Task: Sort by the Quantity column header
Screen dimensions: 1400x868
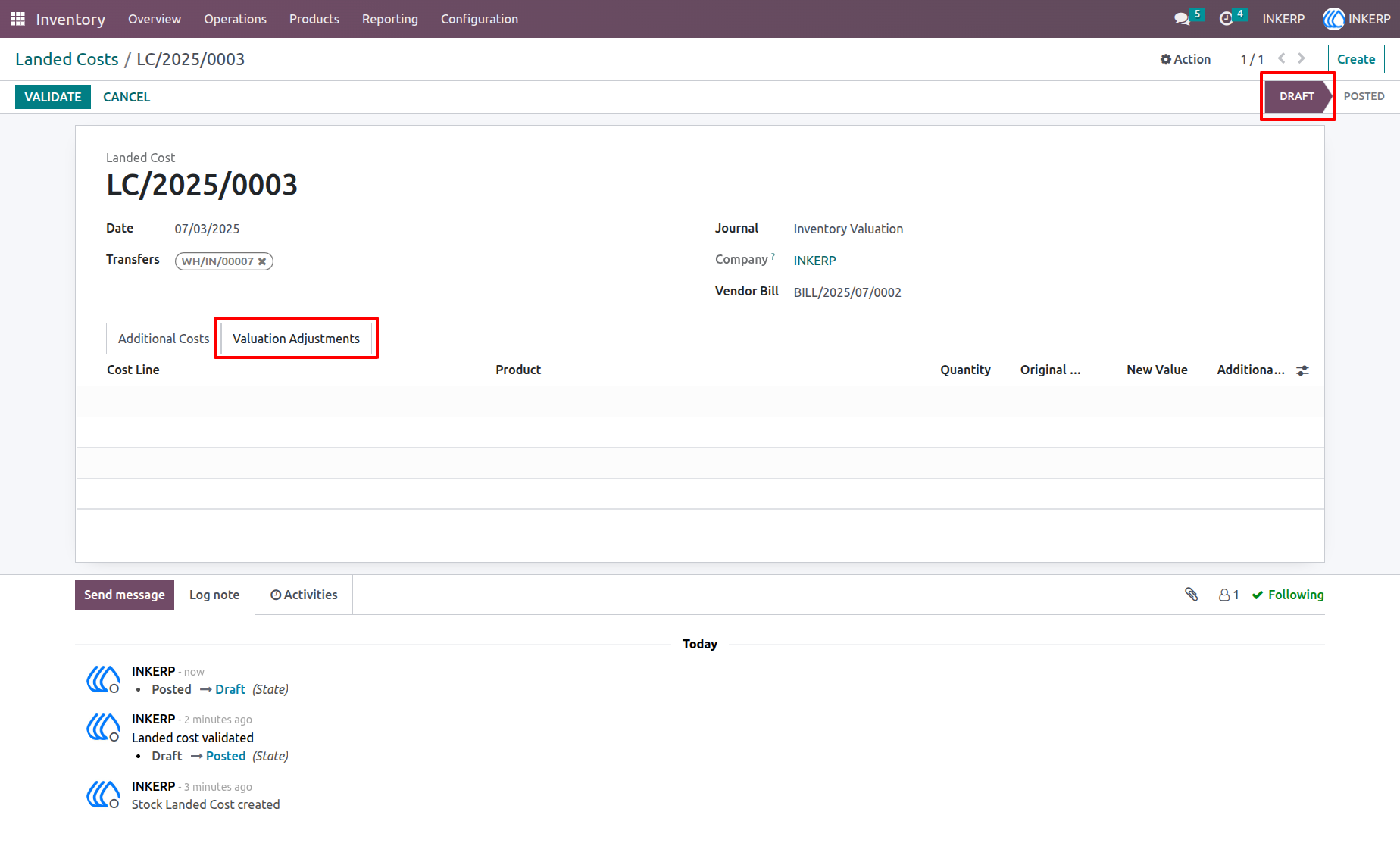Action: [965, 370]
